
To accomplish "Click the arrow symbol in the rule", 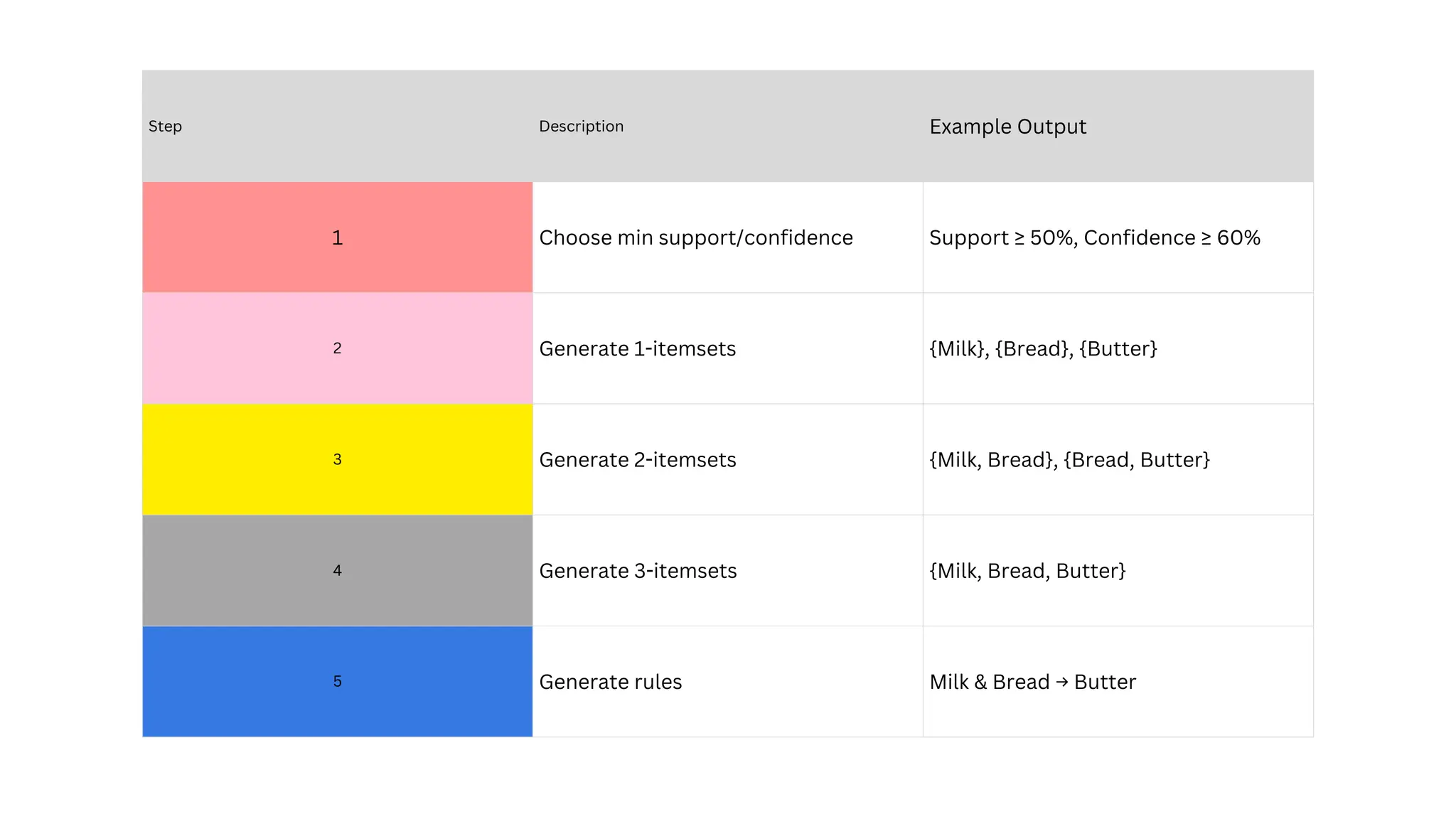I will pyautogui.click(x=1062, y=682).
